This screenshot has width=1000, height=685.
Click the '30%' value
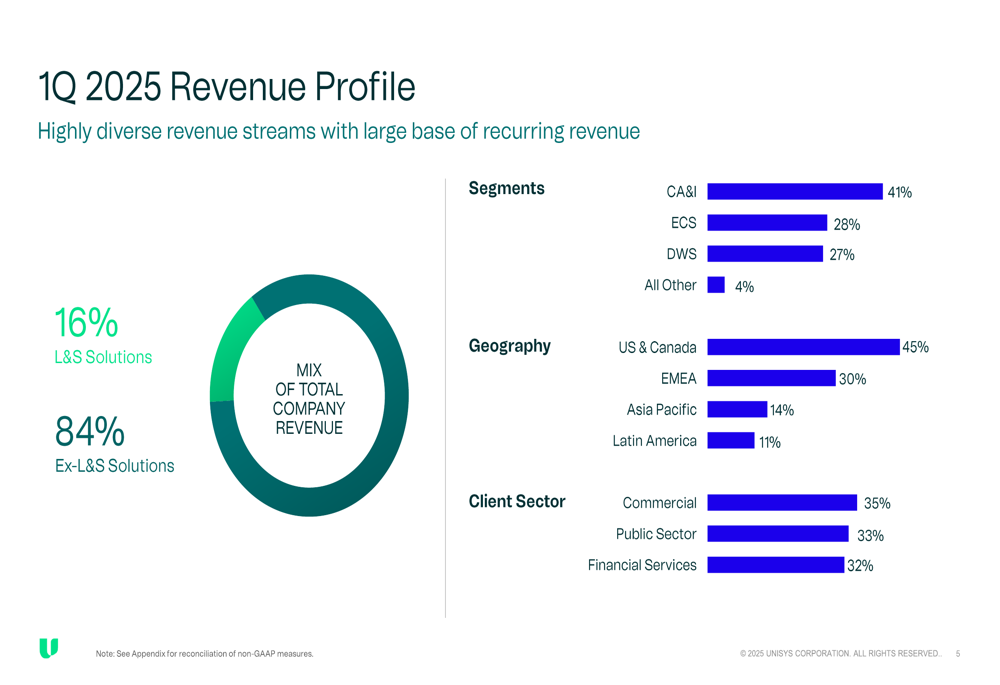[x=853, y=379]
